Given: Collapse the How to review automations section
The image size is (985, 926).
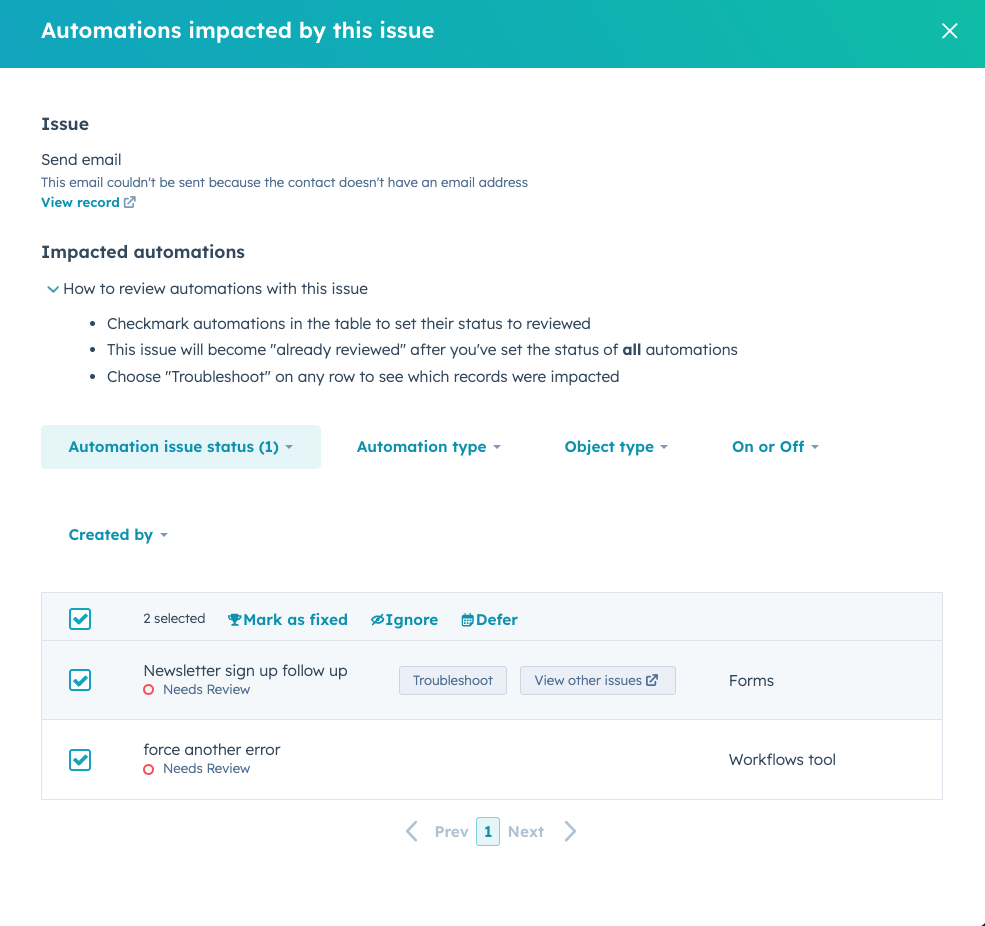Looking at the screenshot, I should (x=53, y=289).
